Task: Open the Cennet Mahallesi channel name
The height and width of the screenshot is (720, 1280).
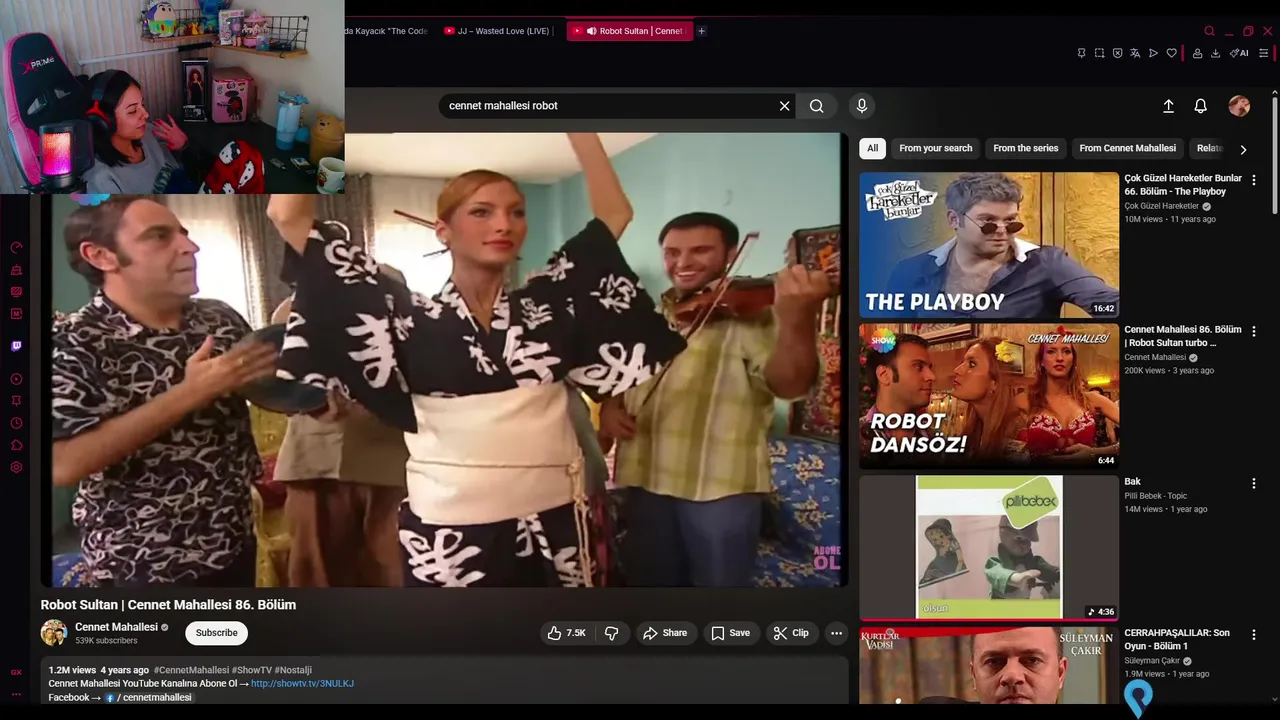Action: (116, 627)
